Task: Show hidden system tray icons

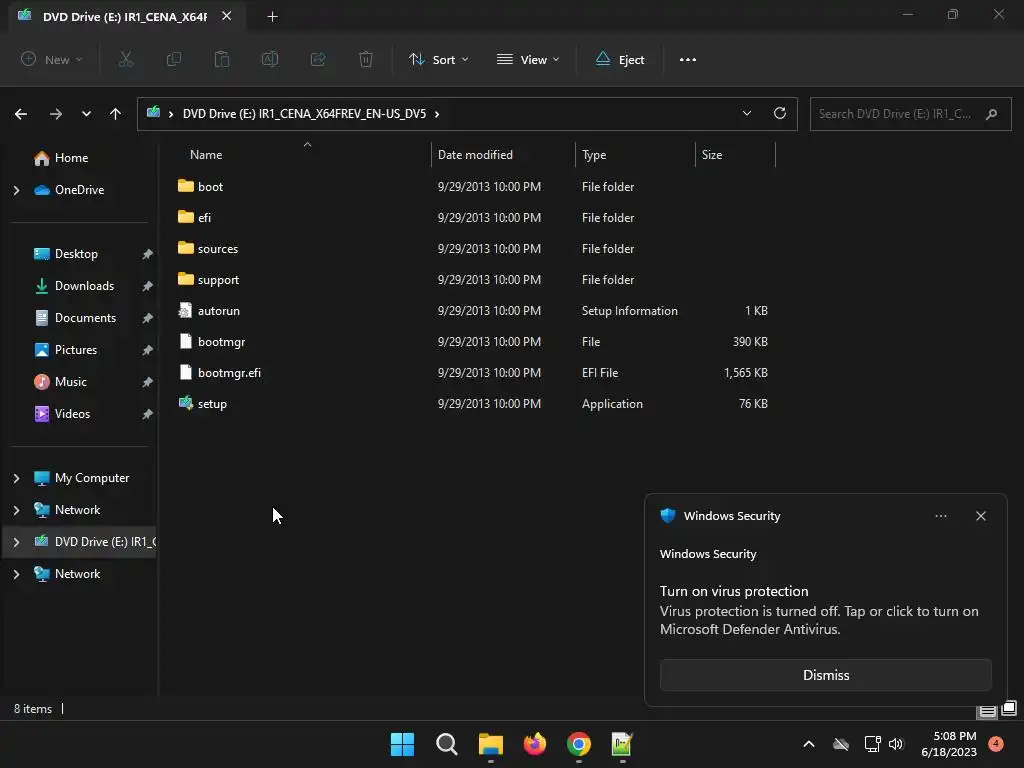Action: (808, 744)
